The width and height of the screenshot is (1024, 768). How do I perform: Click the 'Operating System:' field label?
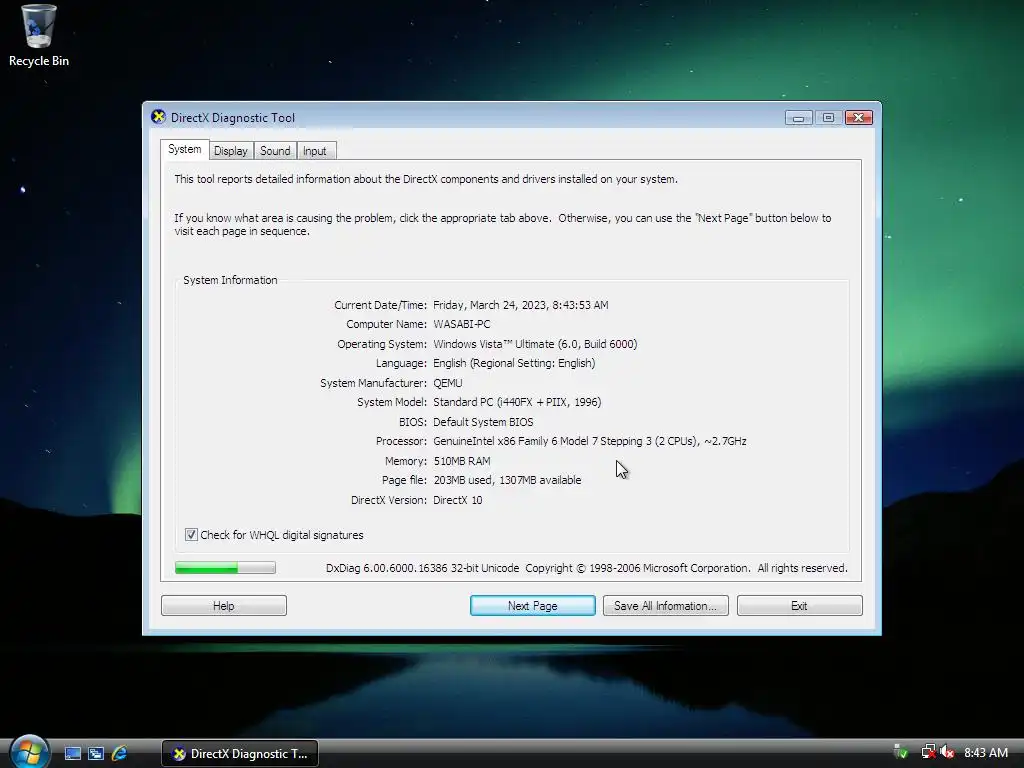click(381, 344)
